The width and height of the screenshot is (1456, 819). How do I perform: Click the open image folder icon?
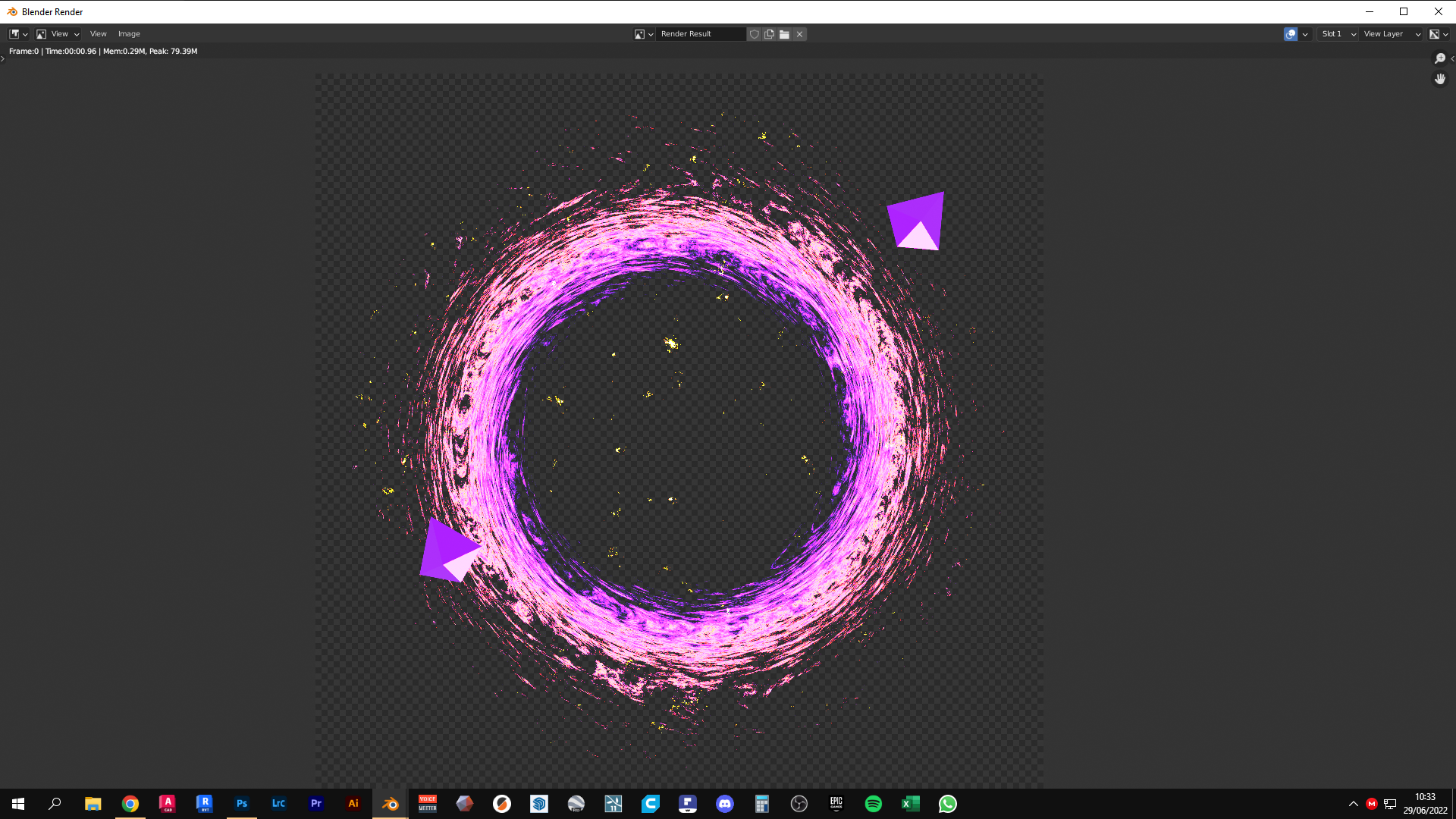pos(784,34)
